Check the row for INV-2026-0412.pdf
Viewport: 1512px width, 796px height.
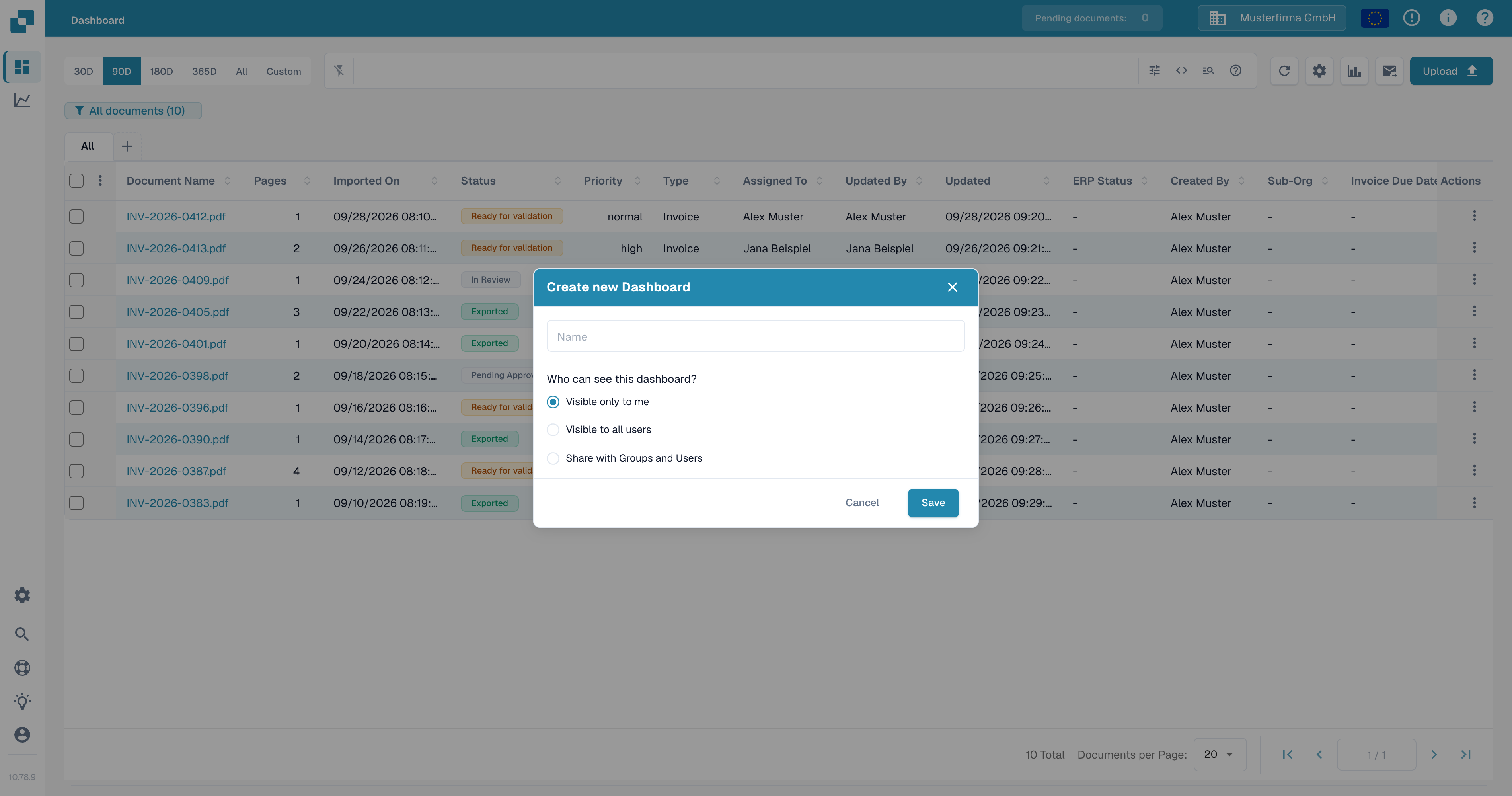[x=76, y=217]
